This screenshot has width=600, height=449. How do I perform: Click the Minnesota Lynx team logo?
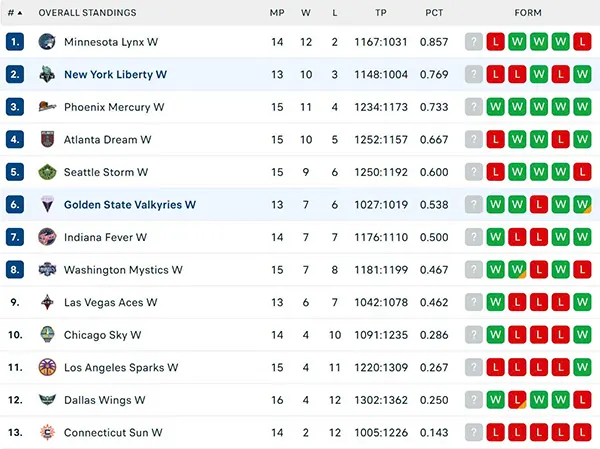tap(47, 42)
